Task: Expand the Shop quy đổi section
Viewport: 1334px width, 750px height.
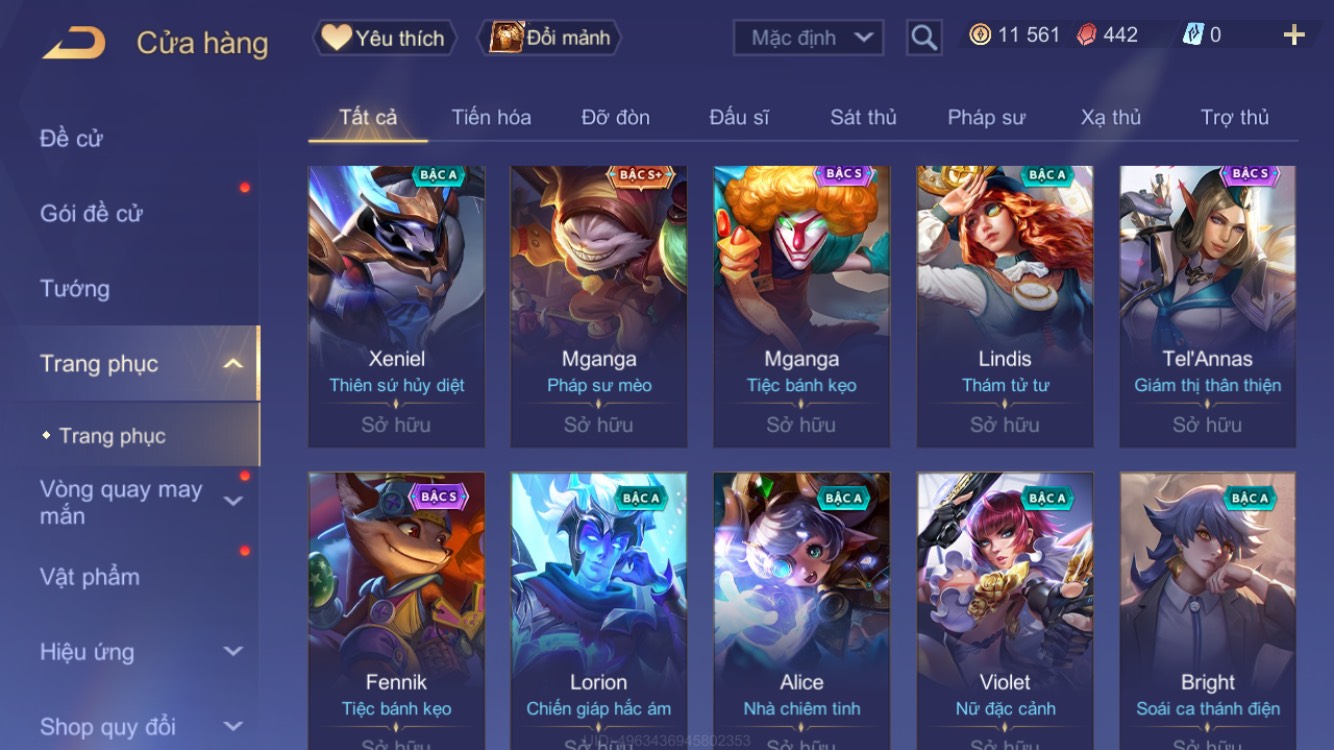Action: pyautogui.click(x=232, y=727)
